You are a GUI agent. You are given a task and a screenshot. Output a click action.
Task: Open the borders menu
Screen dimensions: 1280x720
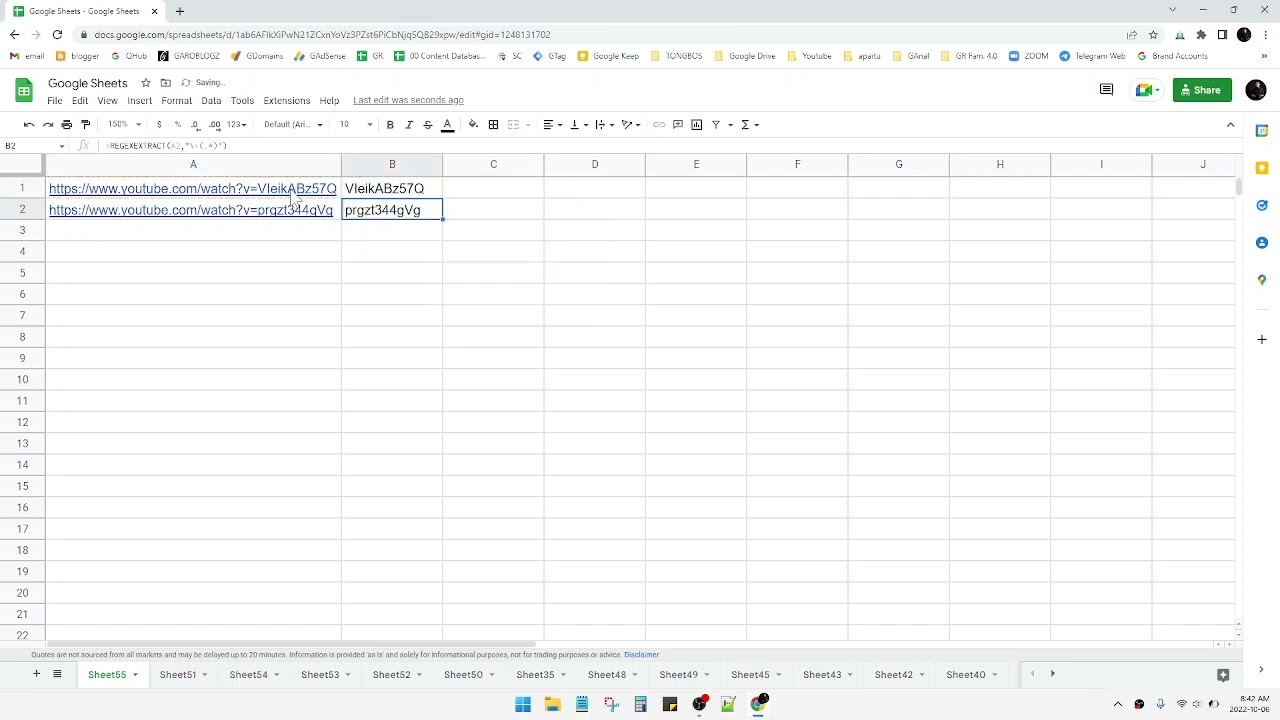493,125
